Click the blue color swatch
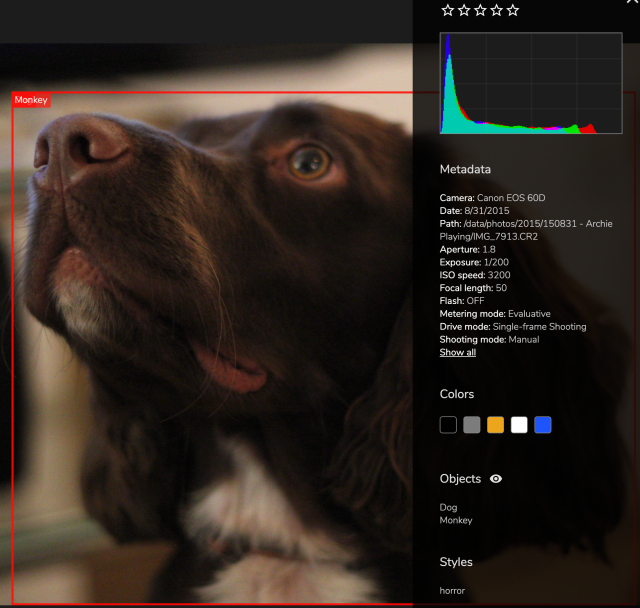The image size is (640, 608). point(543,425)
